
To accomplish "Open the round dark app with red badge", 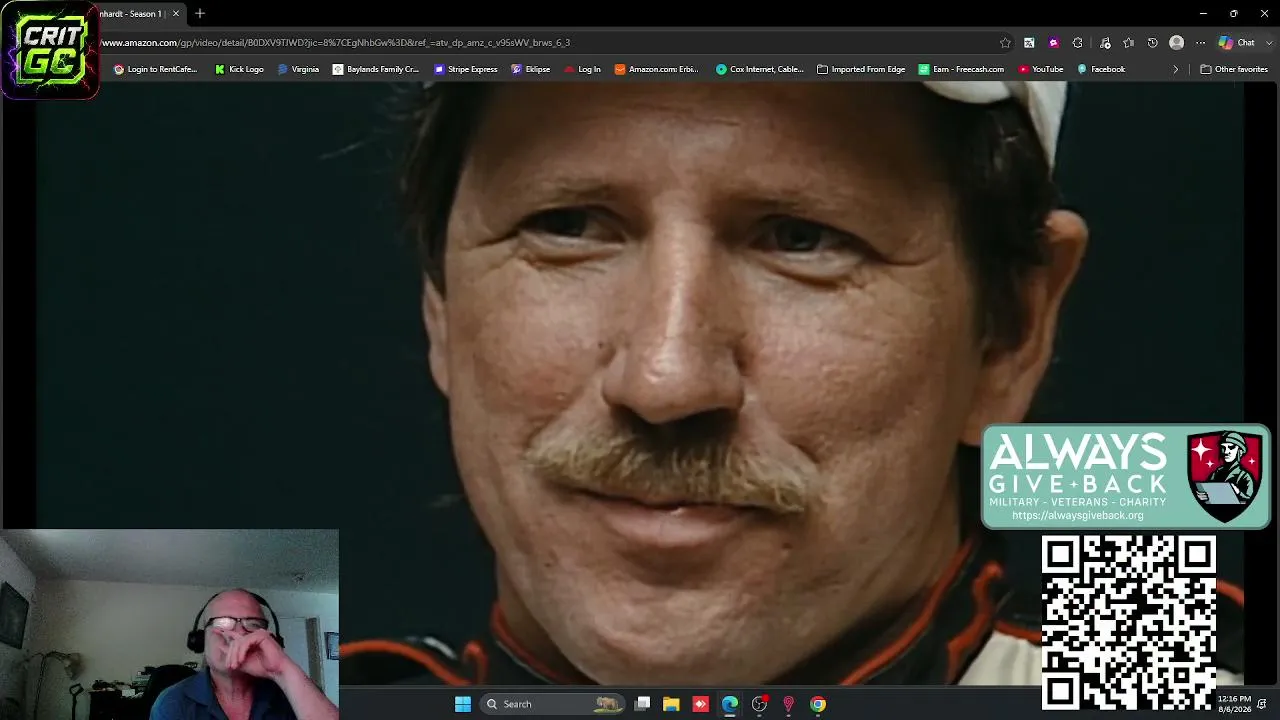I will click(x=760, y=704).
